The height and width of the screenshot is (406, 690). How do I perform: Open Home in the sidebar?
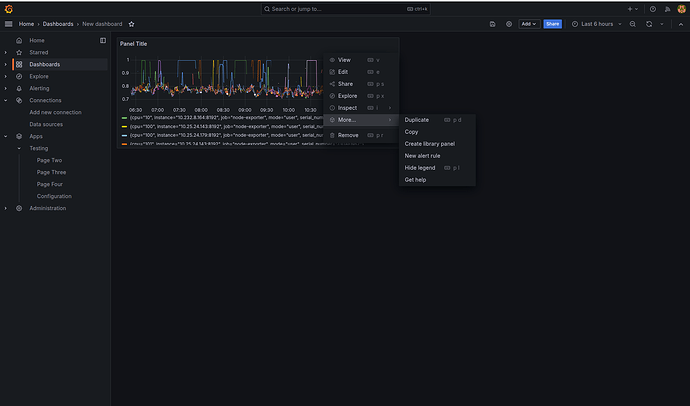point(37,40)
